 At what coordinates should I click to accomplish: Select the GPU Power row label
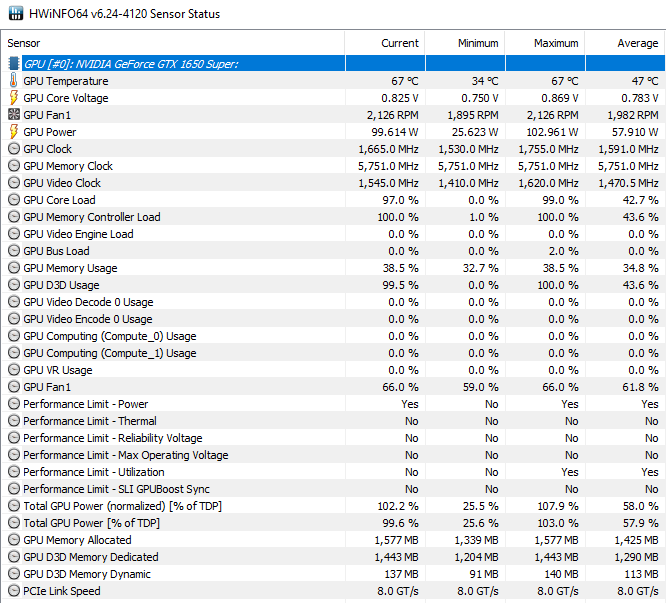(50, 132)
